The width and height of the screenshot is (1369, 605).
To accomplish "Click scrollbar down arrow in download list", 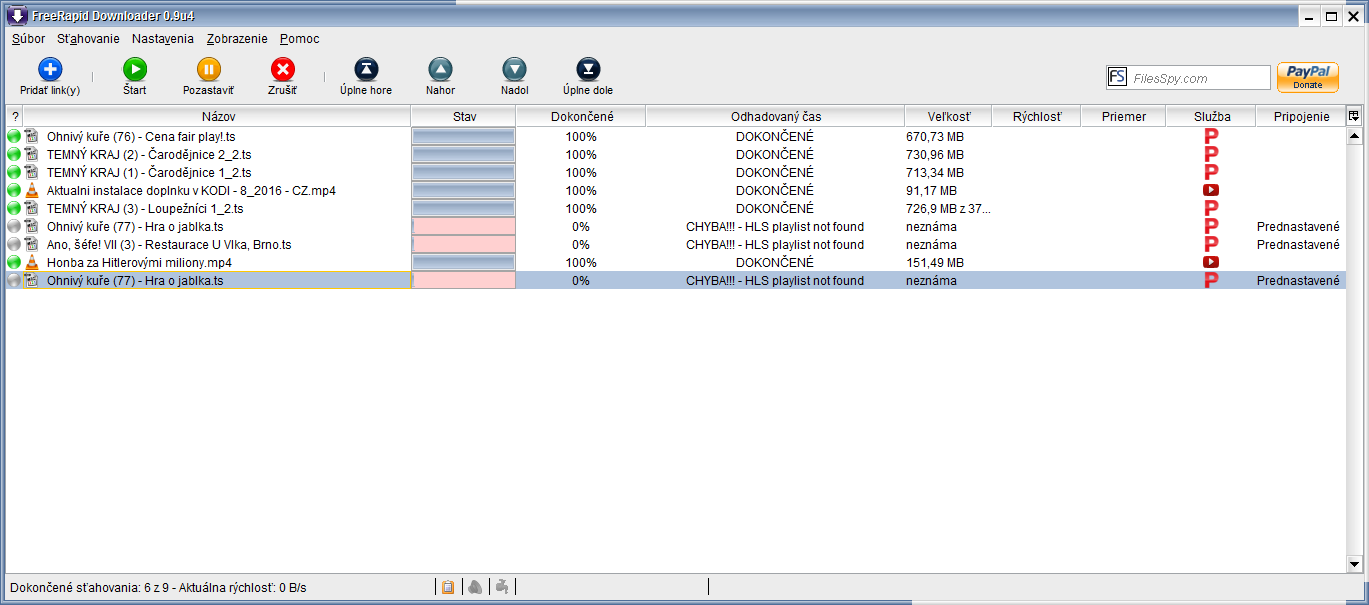I will (x=1355, y=563).
